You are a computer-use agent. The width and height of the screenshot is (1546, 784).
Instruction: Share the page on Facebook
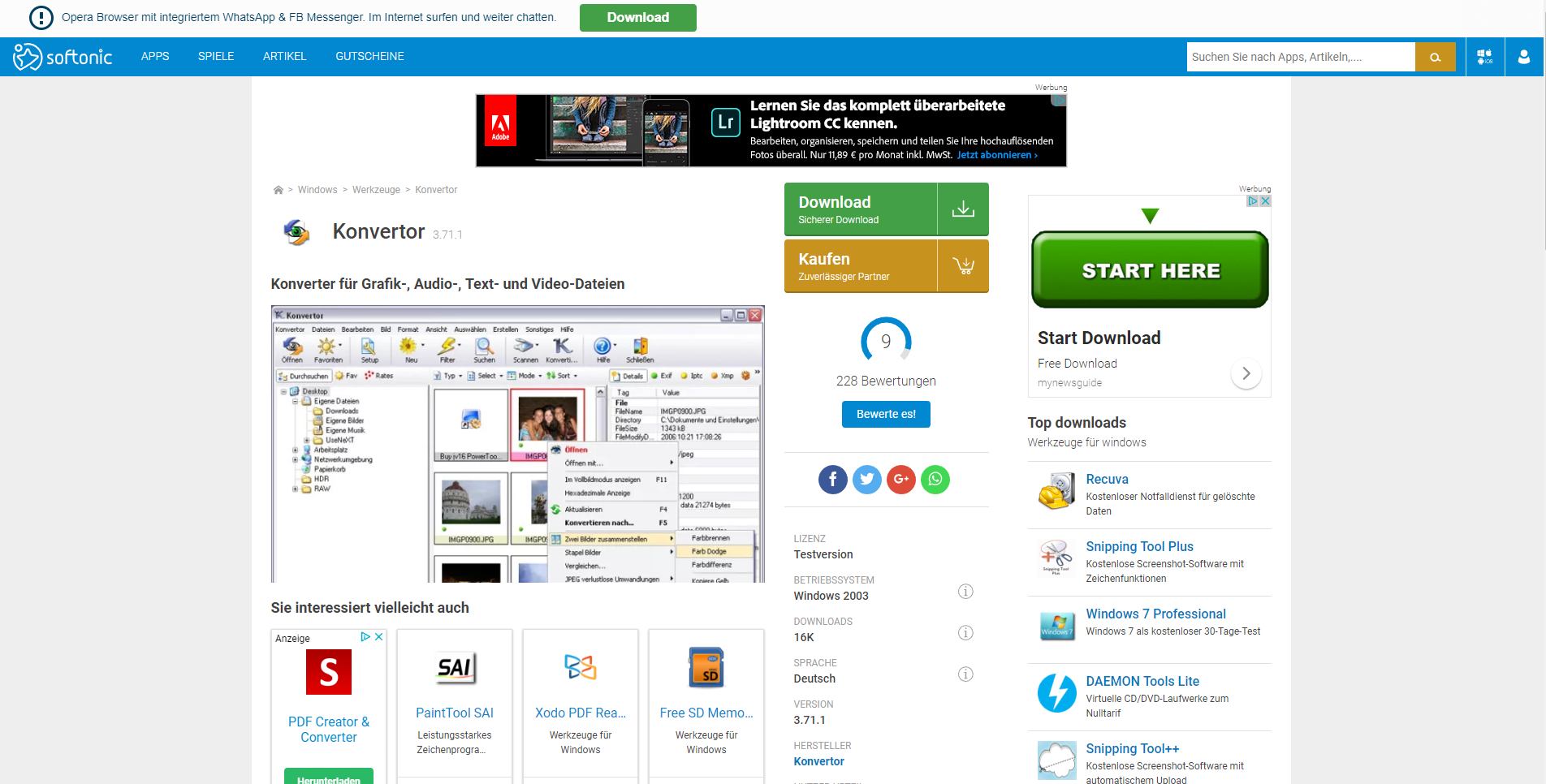click(832, 480)
